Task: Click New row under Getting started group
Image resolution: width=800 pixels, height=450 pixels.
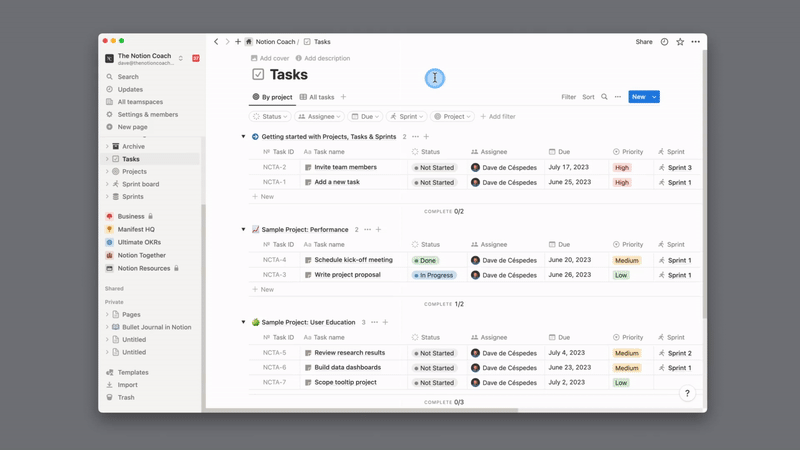Action: pyautogui.click(x=263, y=196)
